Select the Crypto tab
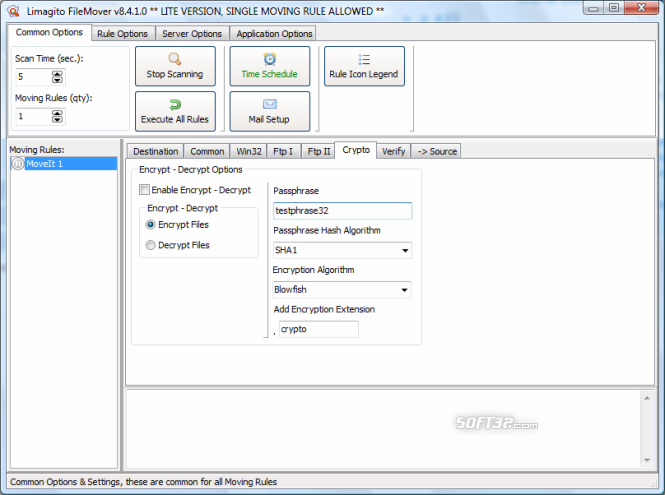 click(356, 150)
